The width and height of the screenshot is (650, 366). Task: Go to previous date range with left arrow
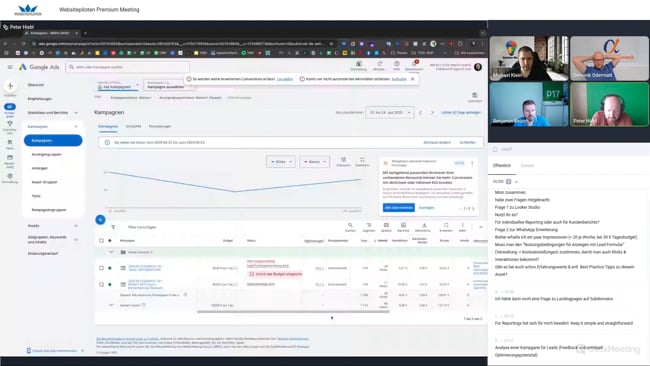point(420,112)
